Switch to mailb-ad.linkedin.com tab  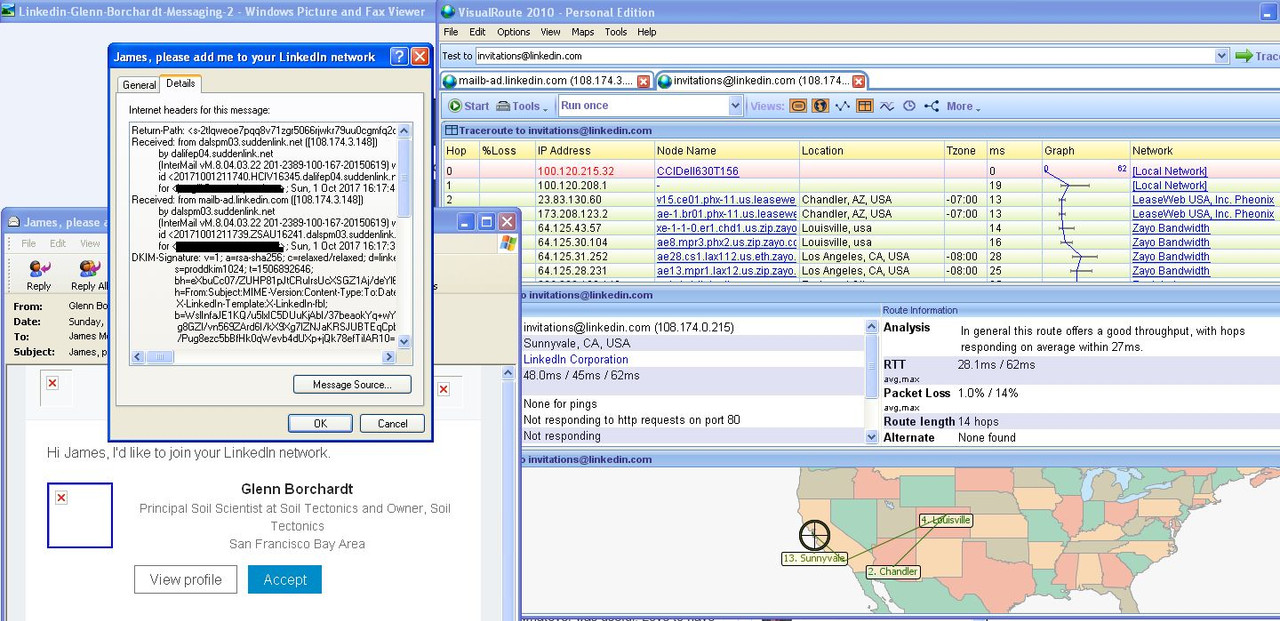pyautogui.click(x=546, y=81)
